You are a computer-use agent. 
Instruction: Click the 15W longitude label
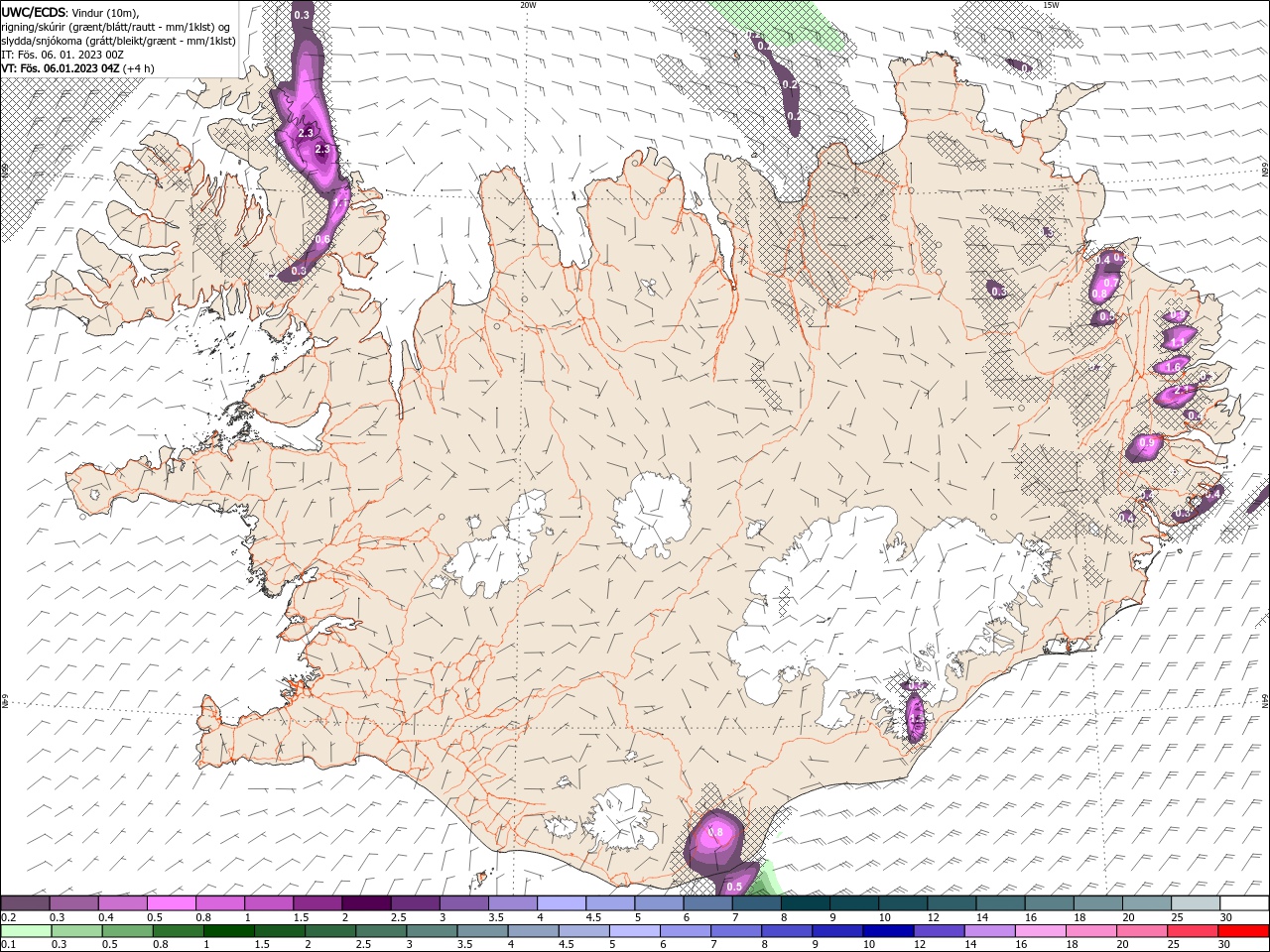1051,5
